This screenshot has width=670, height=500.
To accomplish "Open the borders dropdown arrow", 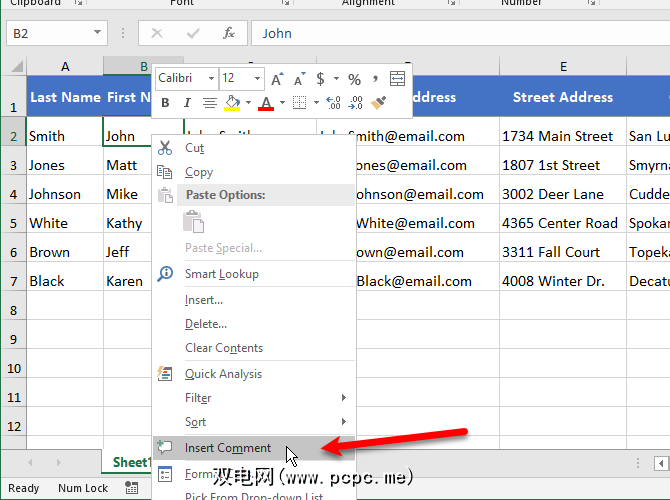I will coord(316,103).
